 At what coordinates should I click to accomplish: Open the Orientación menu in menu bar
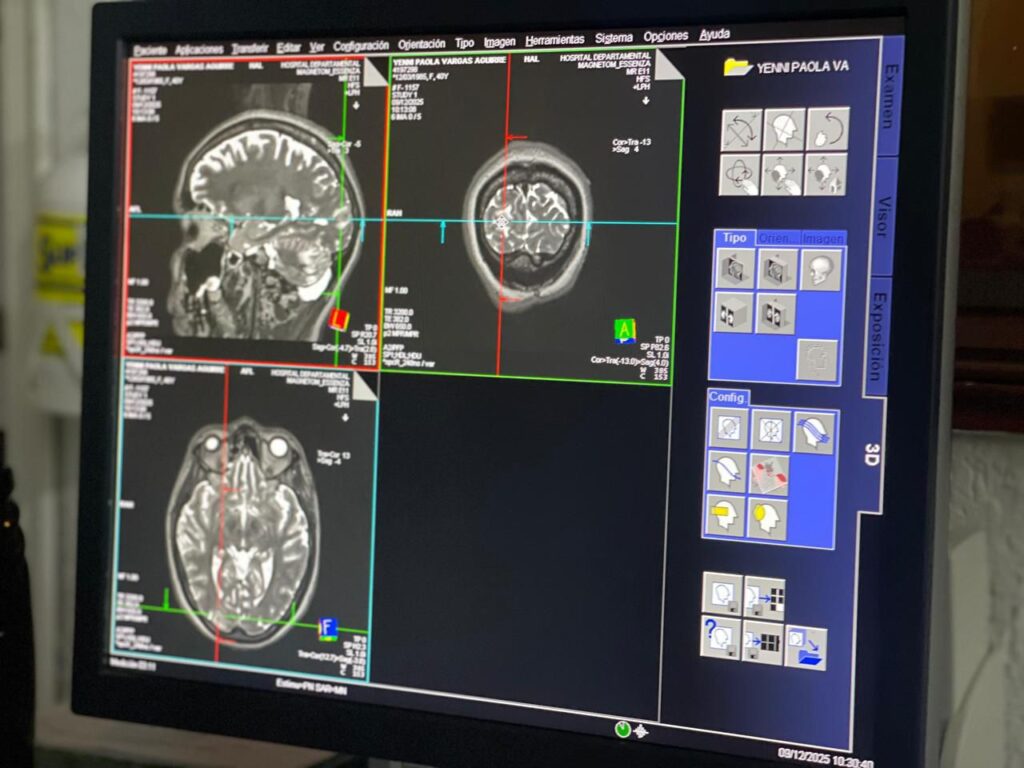[x=421, y=44]
